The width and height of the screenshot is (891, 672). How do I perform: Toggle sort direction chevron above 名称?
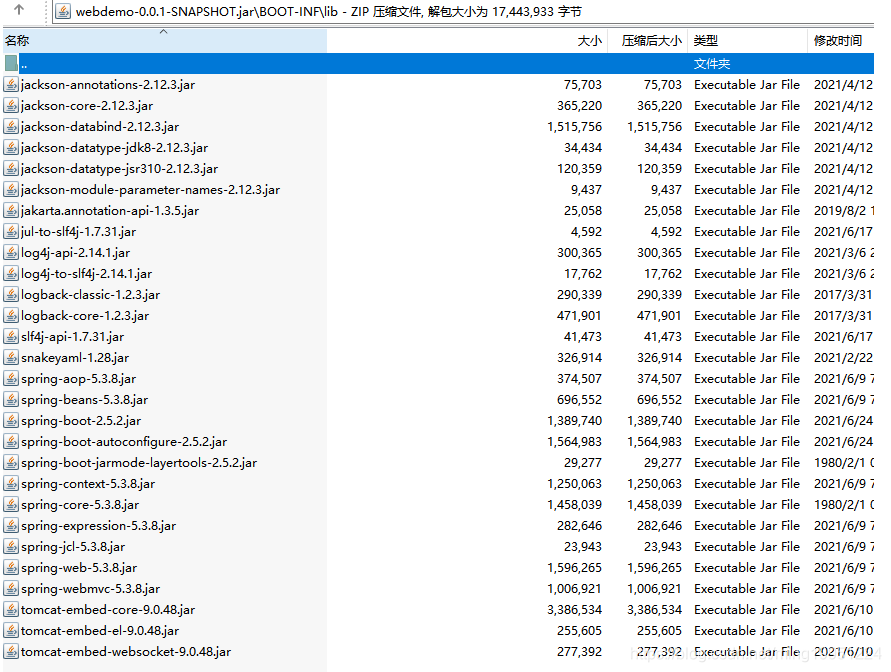[x=164, y=32]
